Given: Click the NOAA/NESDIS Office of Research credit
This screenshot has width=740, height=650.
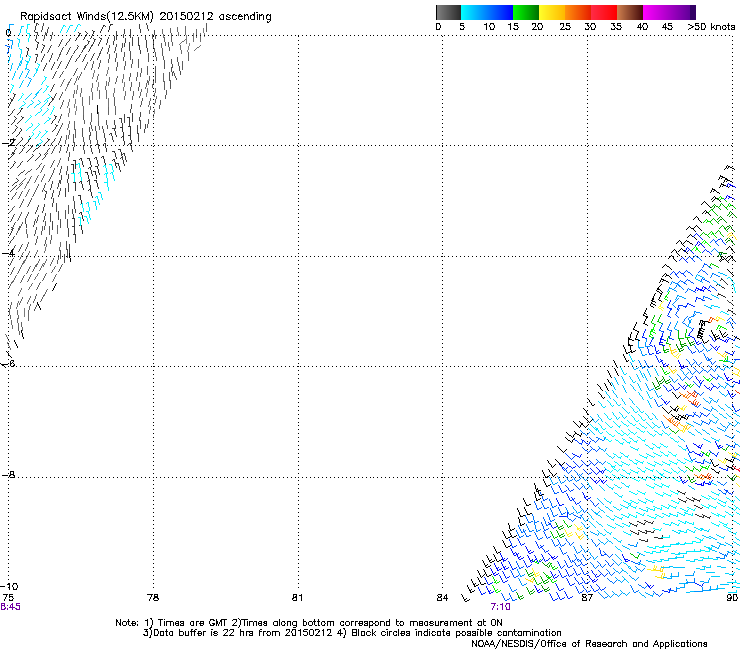Looking at the screenshot, I should point(589,643).
